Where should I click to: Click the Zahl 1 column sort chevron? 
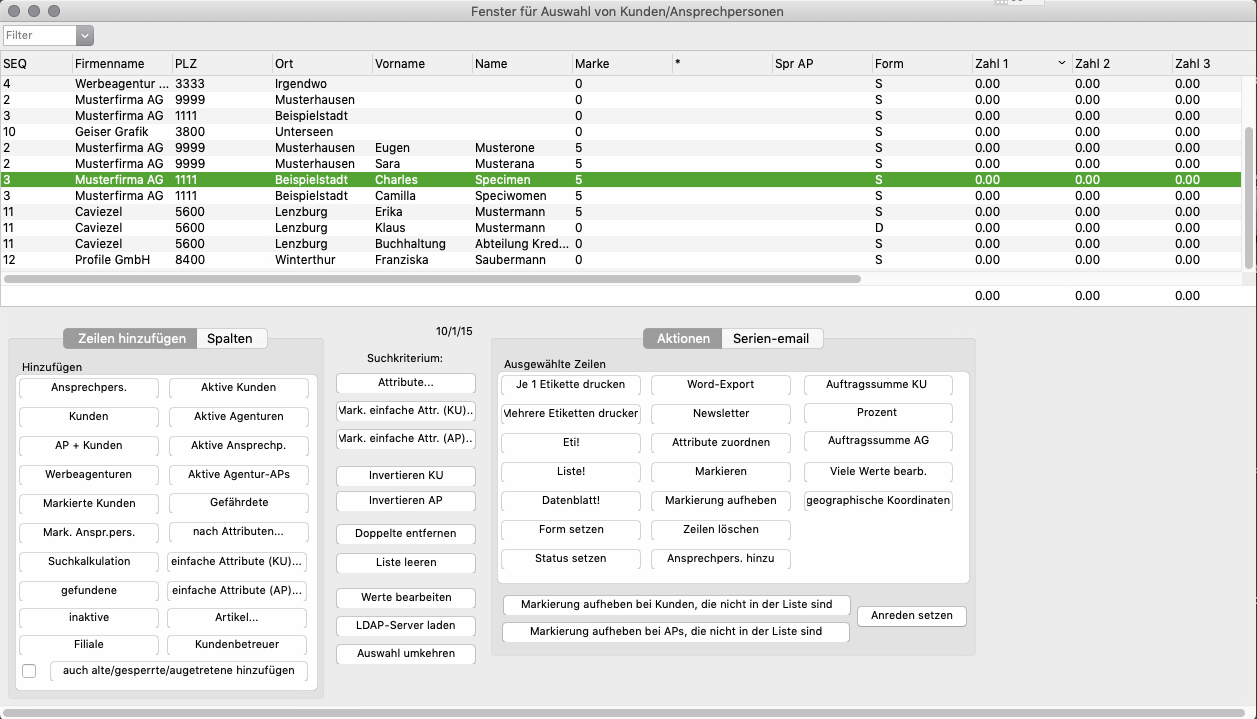tap(1061, 63)
